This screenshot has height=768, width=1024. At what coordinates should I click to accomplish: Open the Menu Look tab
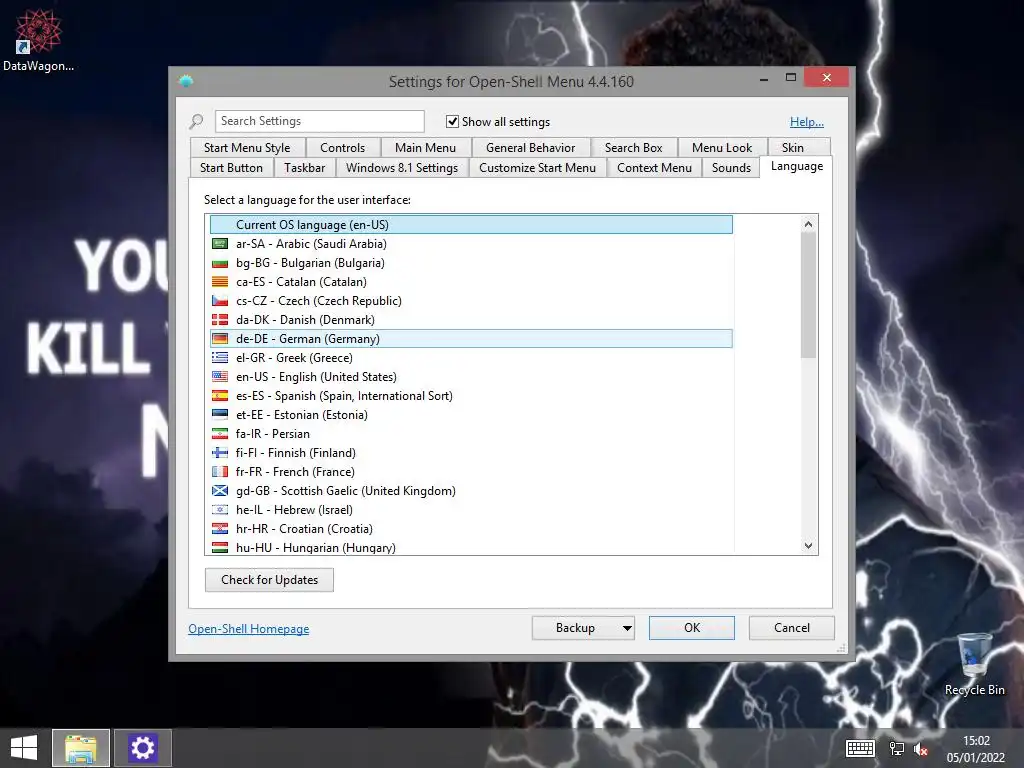tap(722, 148)
